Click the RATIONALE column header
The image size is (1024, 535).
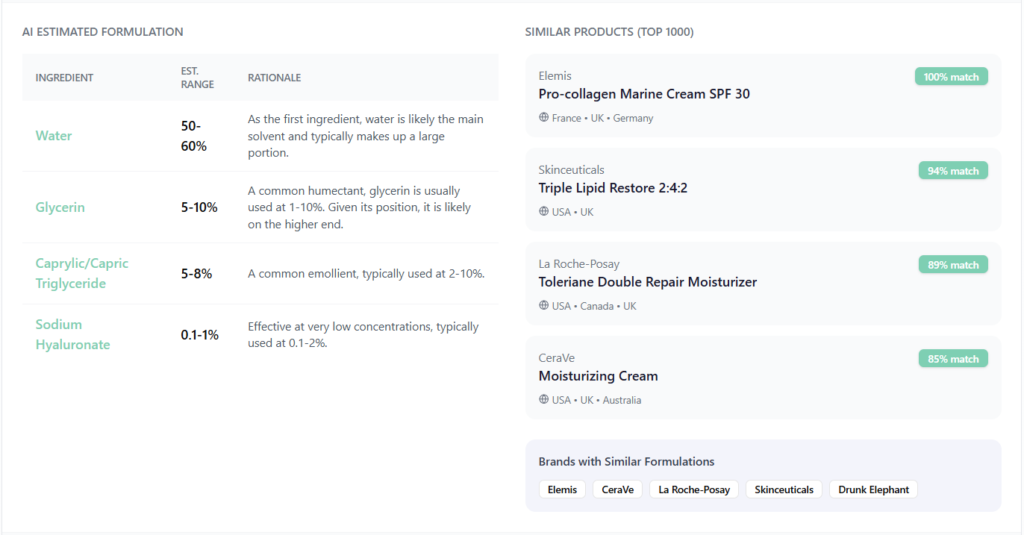pyautogui.click(x=274, y=78)
